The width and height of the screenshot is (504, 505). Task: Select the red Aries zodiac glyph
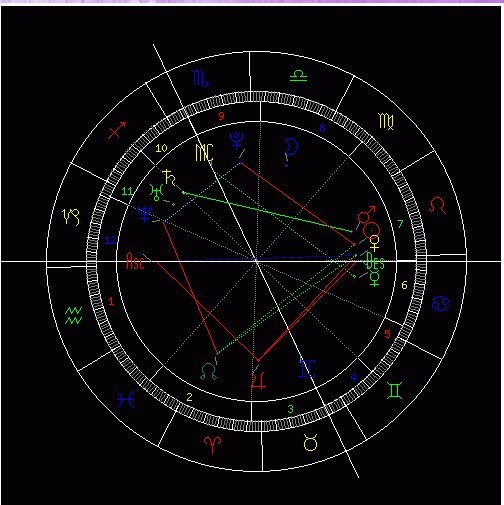212,445
